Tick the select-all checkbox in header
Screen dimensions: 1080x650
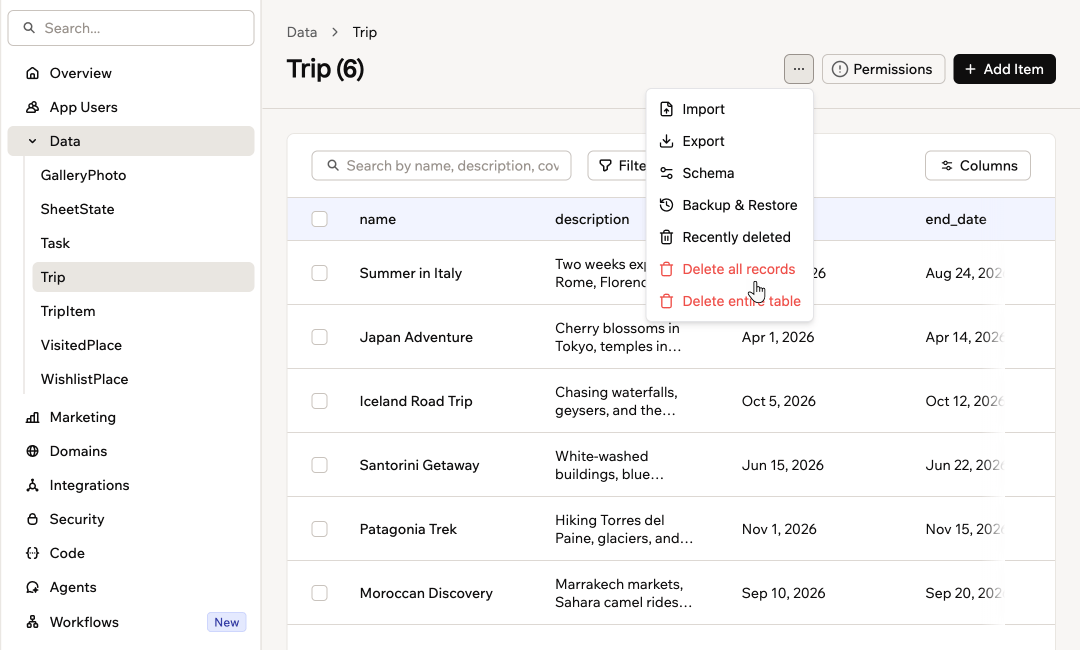click(320, 219)
